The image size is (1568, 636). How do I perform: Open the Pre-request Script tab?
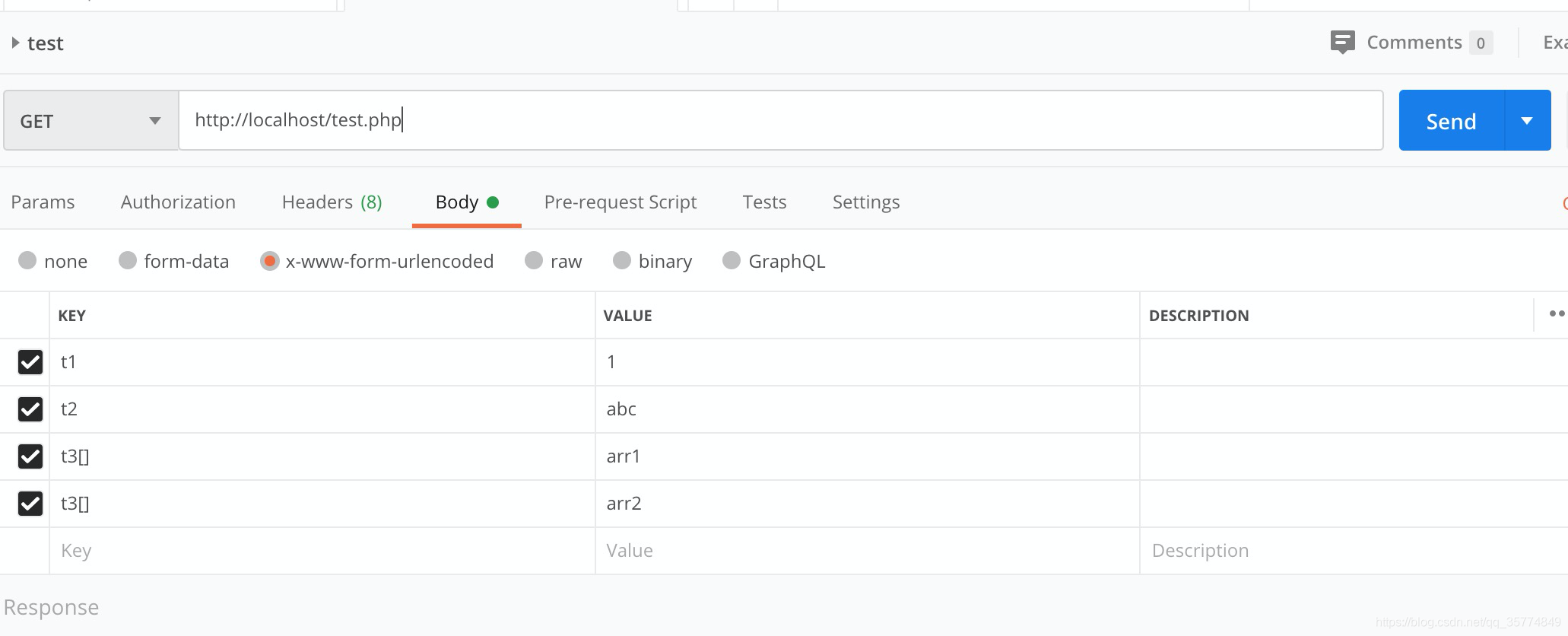620,202
